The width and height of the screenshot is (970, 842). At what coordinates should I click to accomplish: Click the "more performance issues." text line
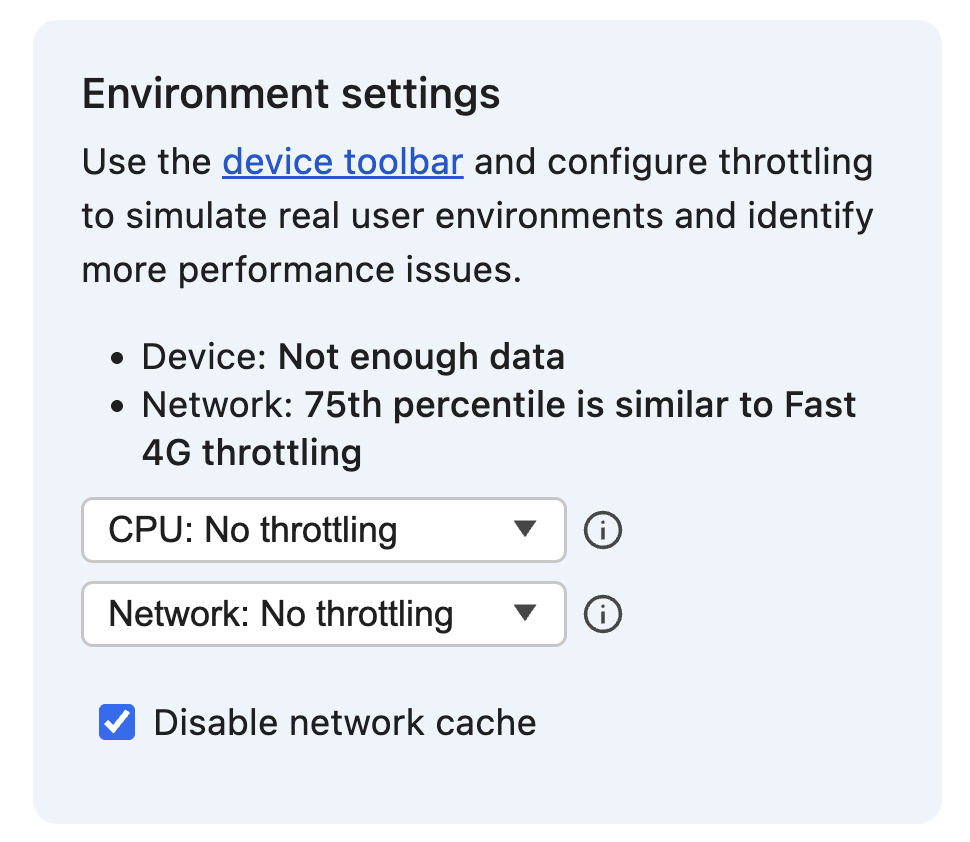pyautogui.click(x=301, y=270)
